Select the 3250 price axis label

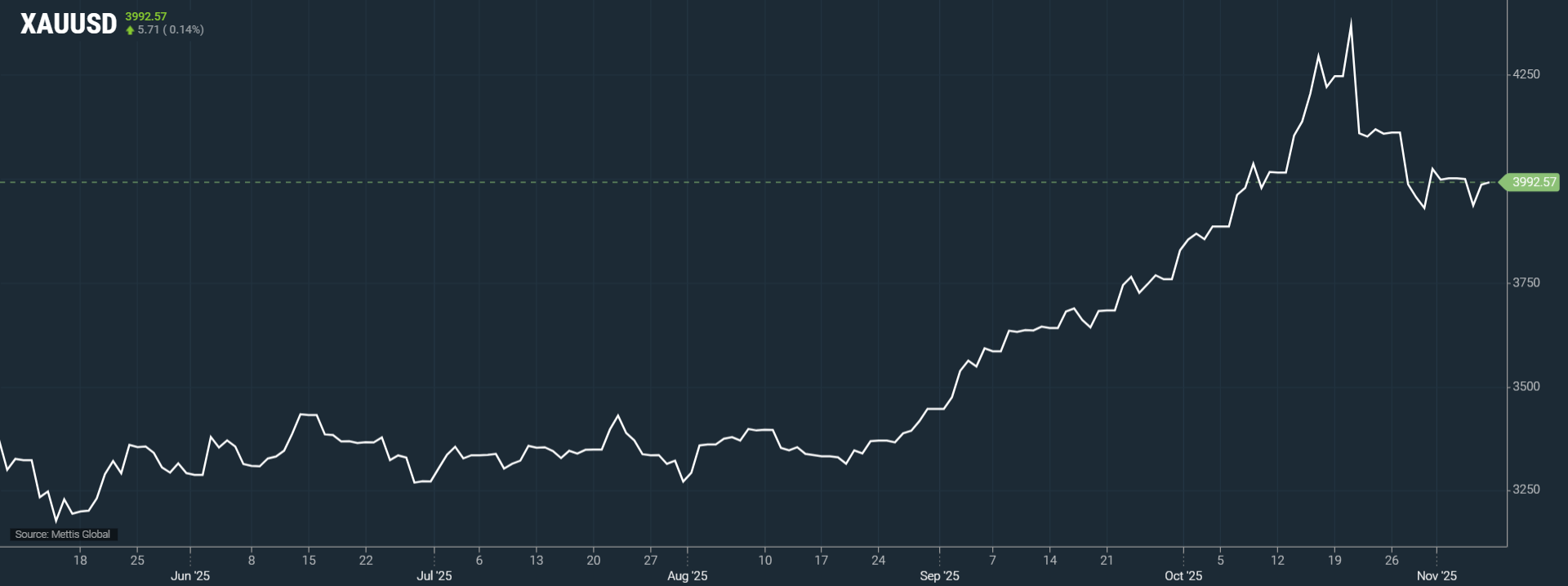1526,490
